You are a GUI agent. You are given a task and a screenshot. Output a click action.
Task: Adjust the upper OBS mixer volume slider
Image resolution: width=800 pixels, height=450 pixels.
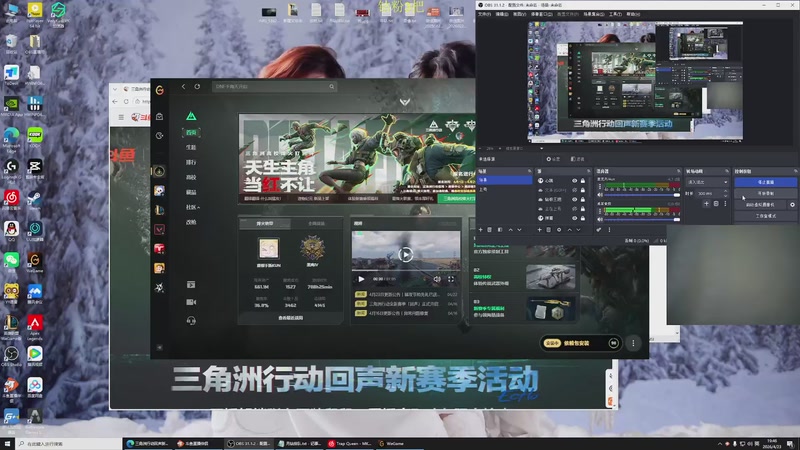tap(642, 195)
